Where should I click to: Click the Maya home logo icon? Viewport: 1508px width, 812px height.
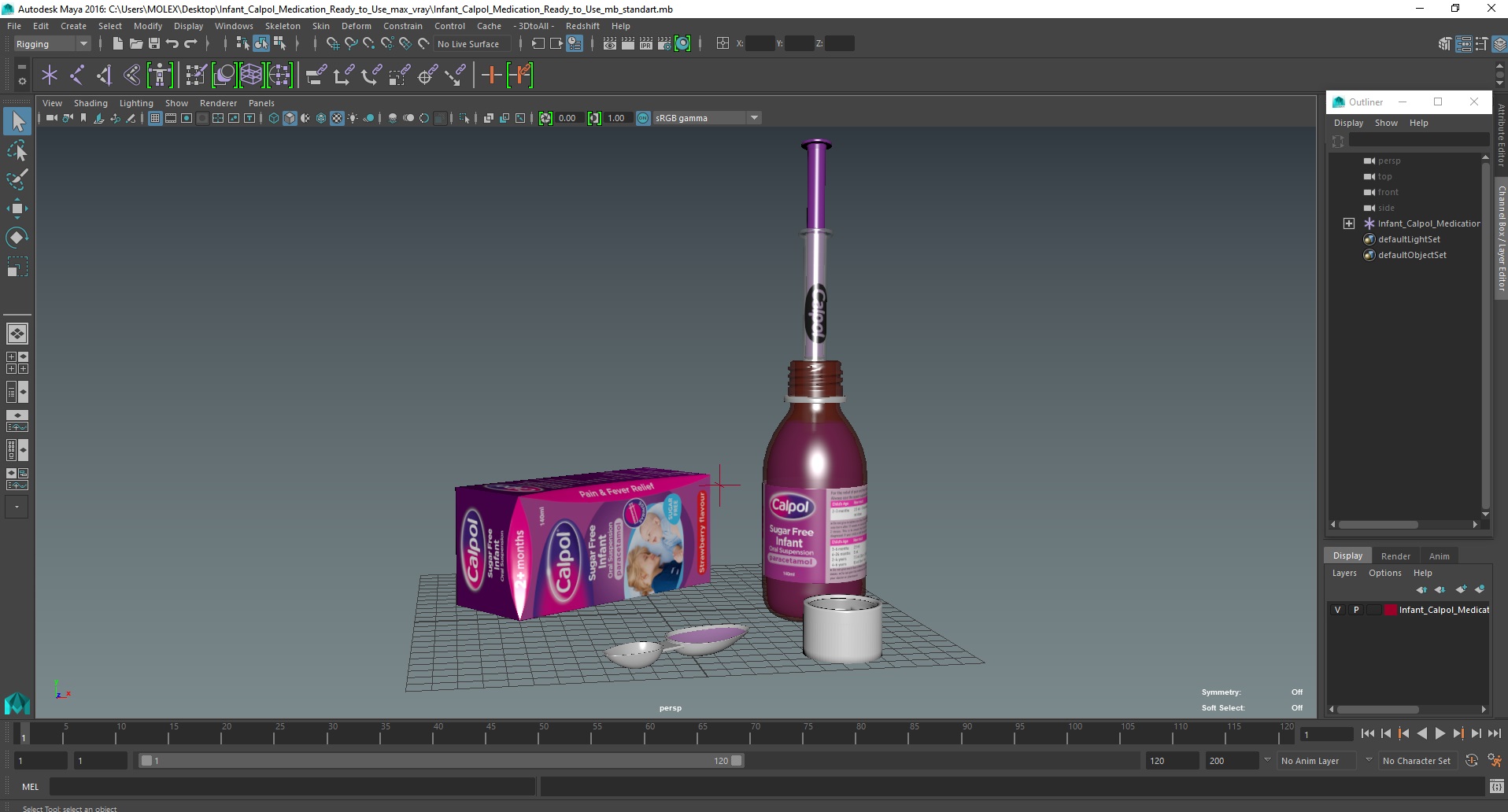point(17,703)
